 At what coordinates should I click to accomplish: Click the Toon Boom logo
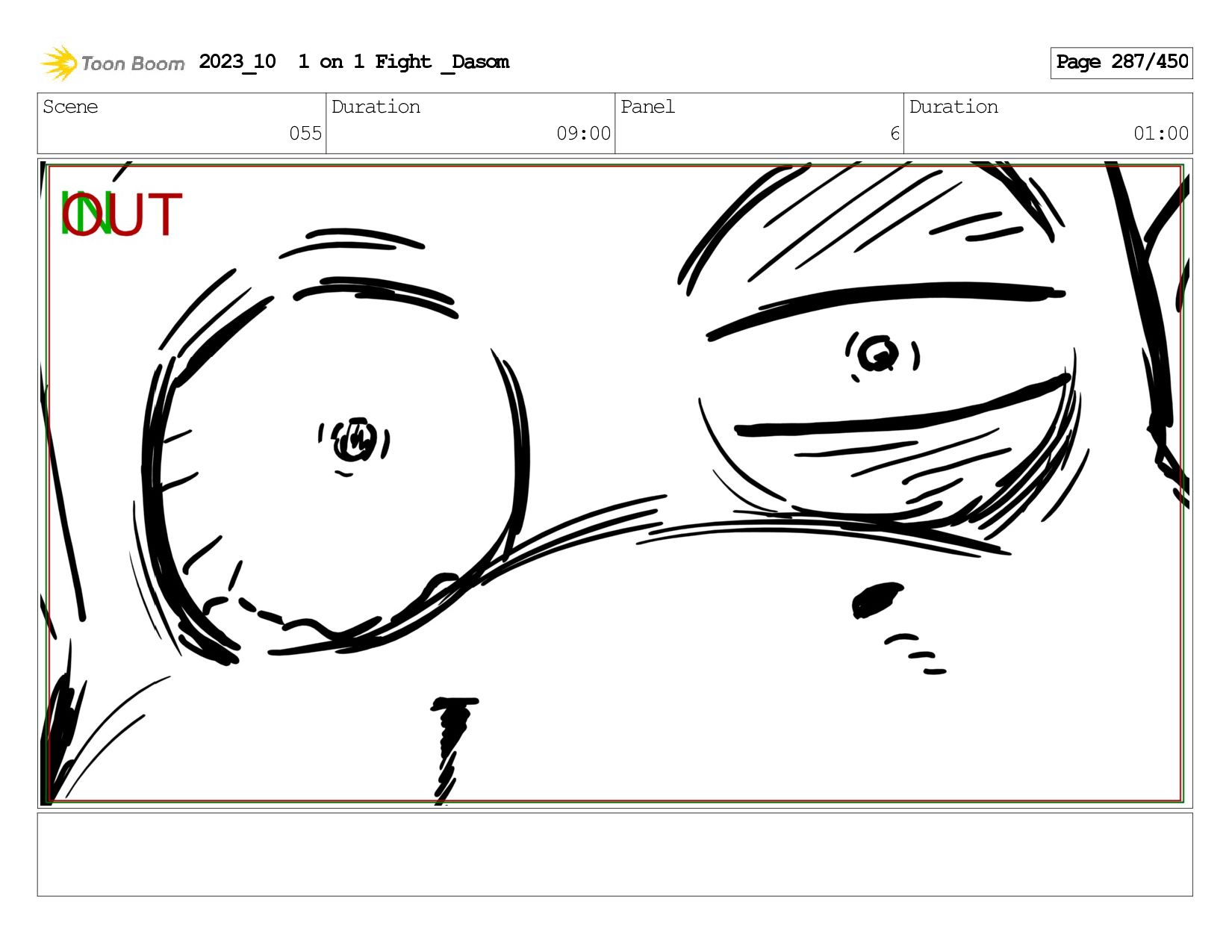pyautogui.click(x=112, y=63)
